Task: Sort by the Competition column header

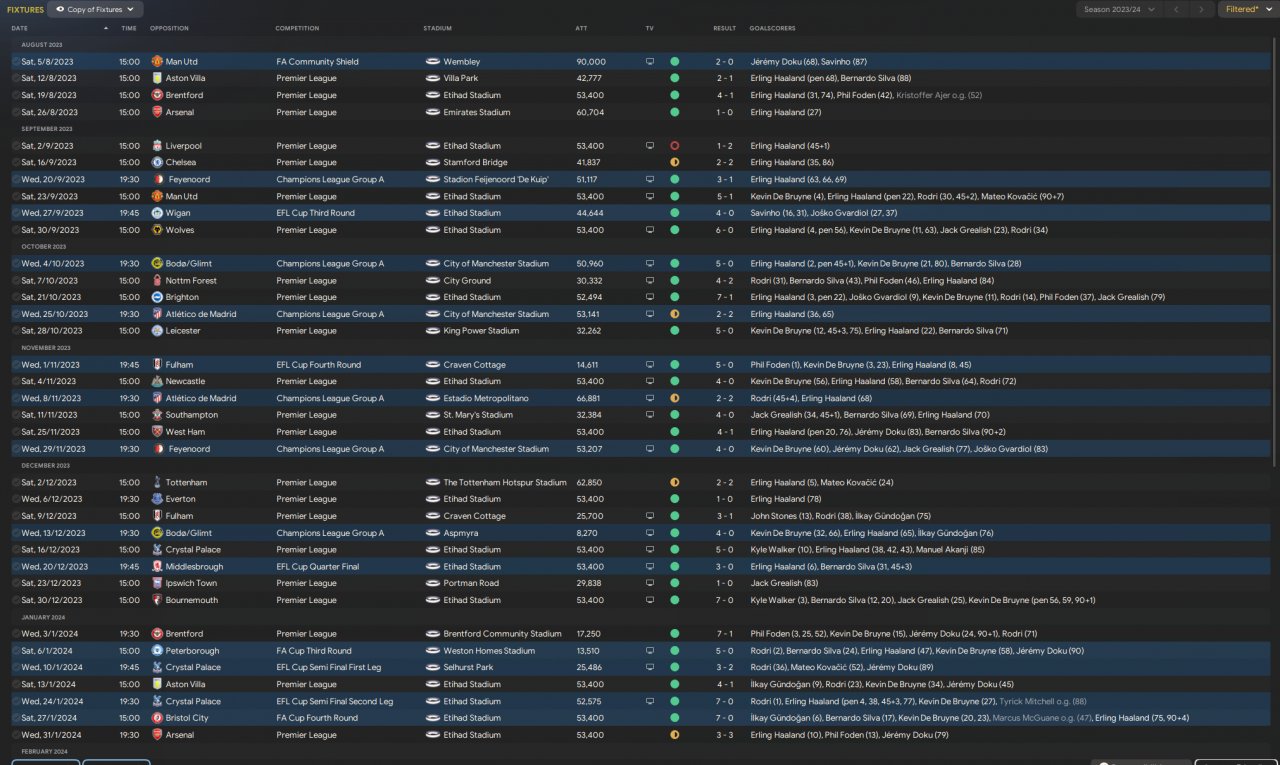Action: tap(297, 28)
